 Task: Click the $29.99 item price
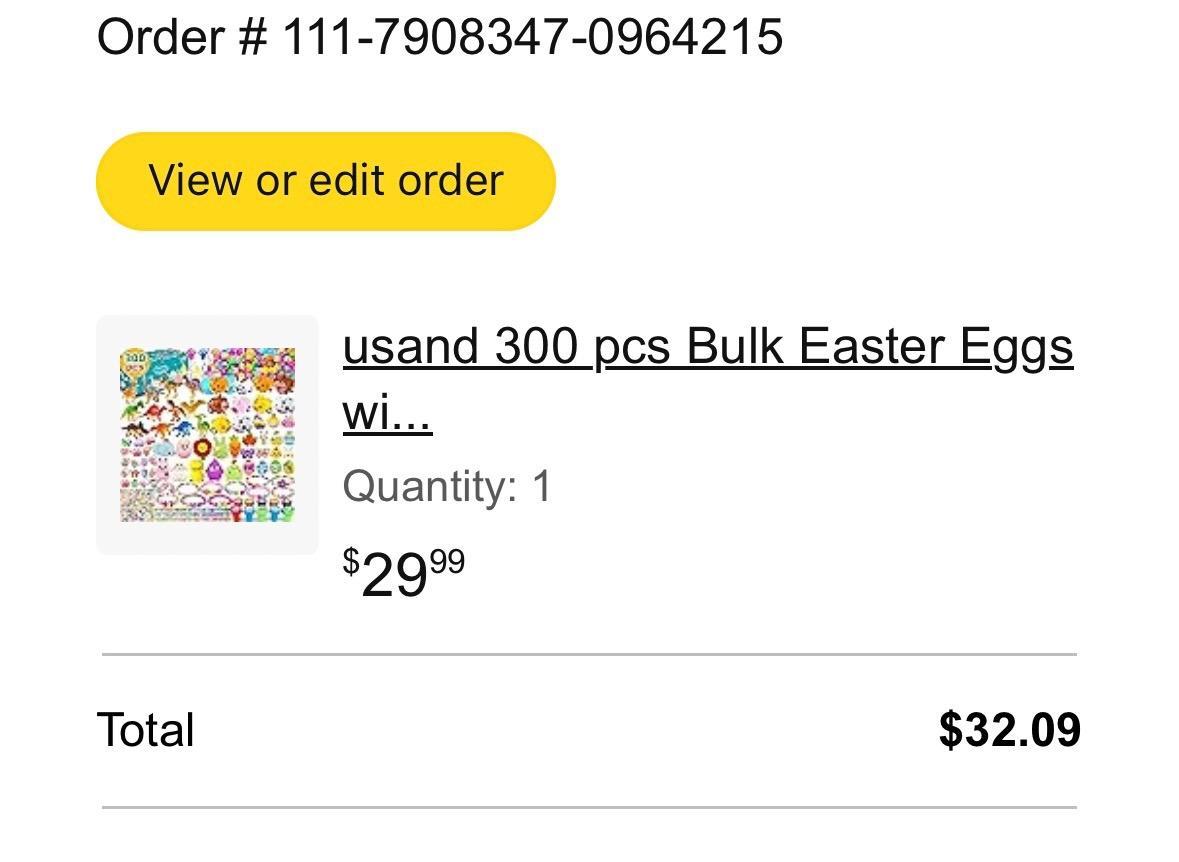coord(404,575)
